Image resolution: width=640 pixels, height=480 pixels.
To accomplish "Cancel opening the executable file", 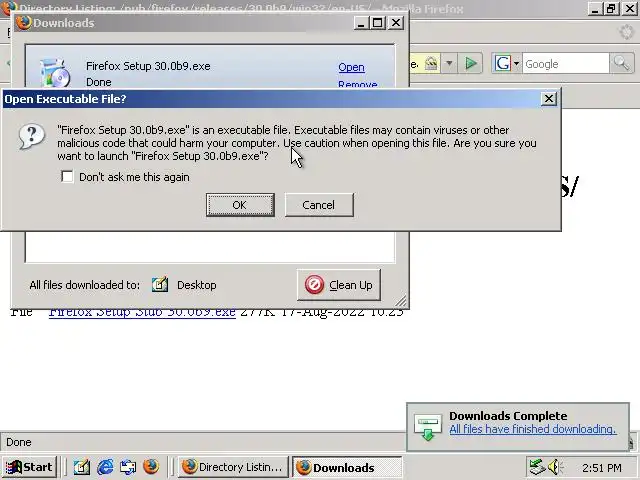I will 319,205.
